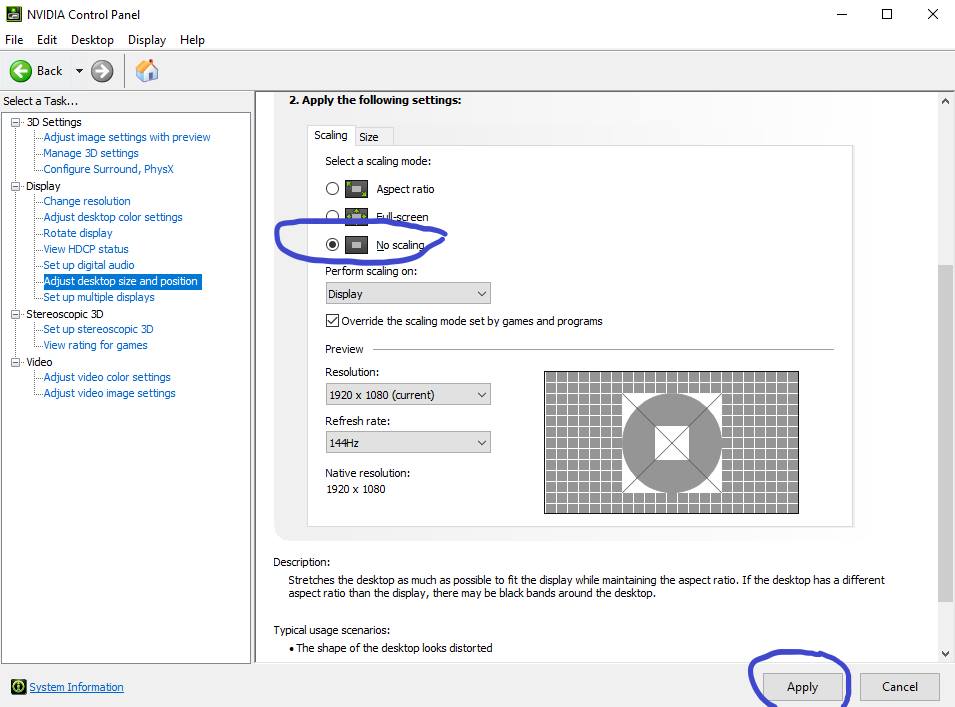Open the Perform scaling on dropdown
This screenshot has height=707, width=955.
(x=408, y=294)
